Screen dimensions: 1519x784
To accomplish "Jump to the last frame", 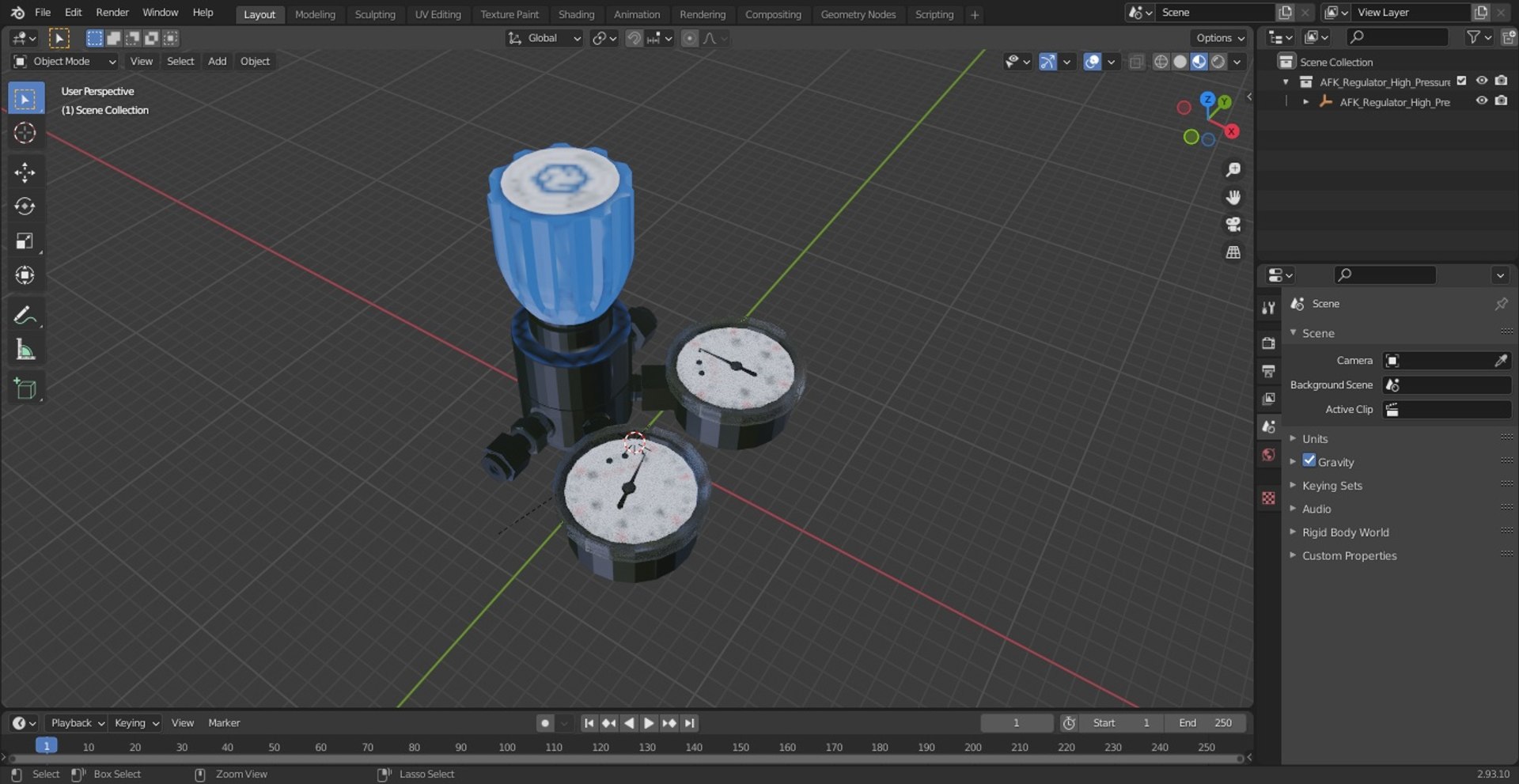I will [x=690, y=723].
